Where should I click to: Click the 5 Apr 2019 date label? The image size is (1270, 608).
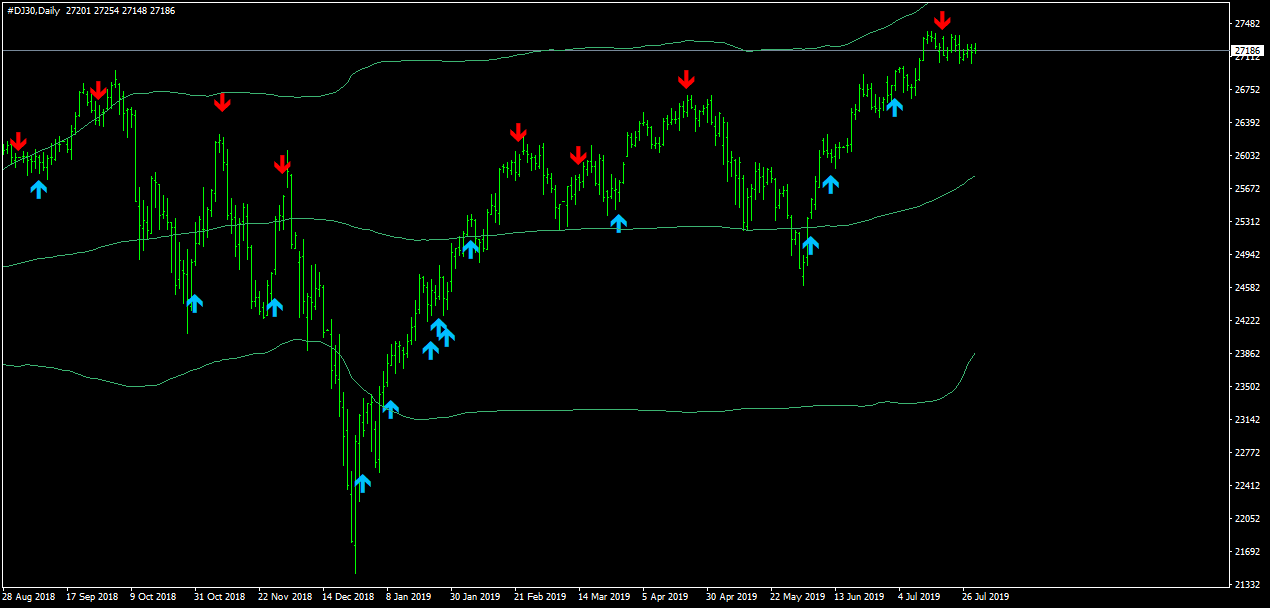pos(666,597)
